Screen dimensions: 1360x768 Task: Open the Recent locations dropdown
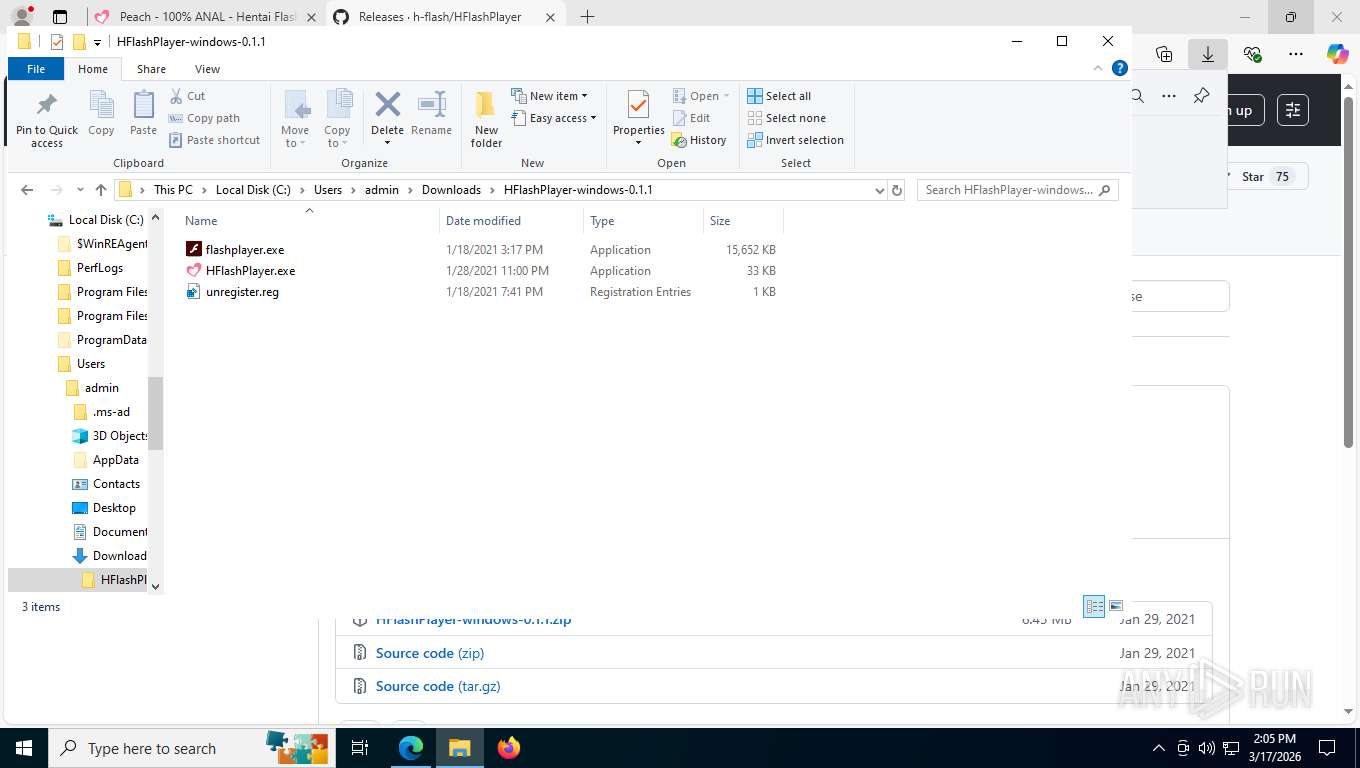click(81, 190)
